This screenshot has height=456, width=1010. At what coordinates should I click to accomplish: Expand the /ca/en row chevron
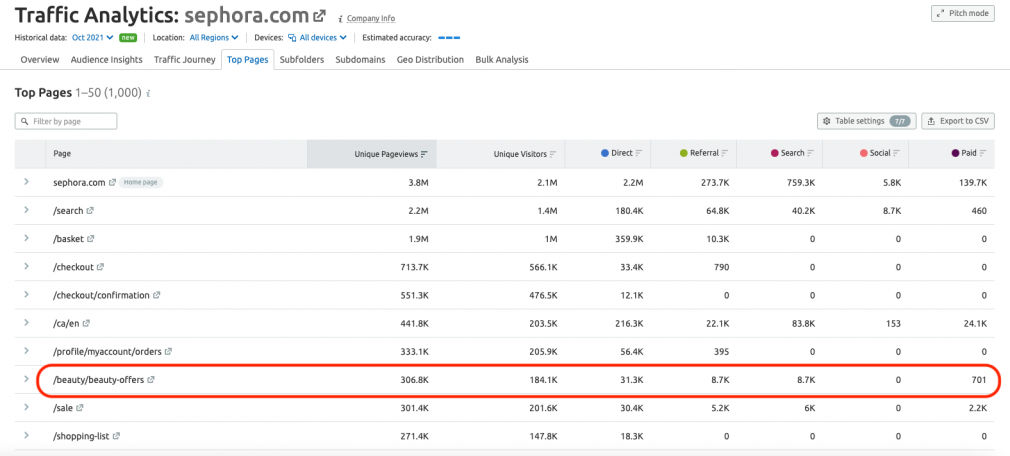click(26, 323)
